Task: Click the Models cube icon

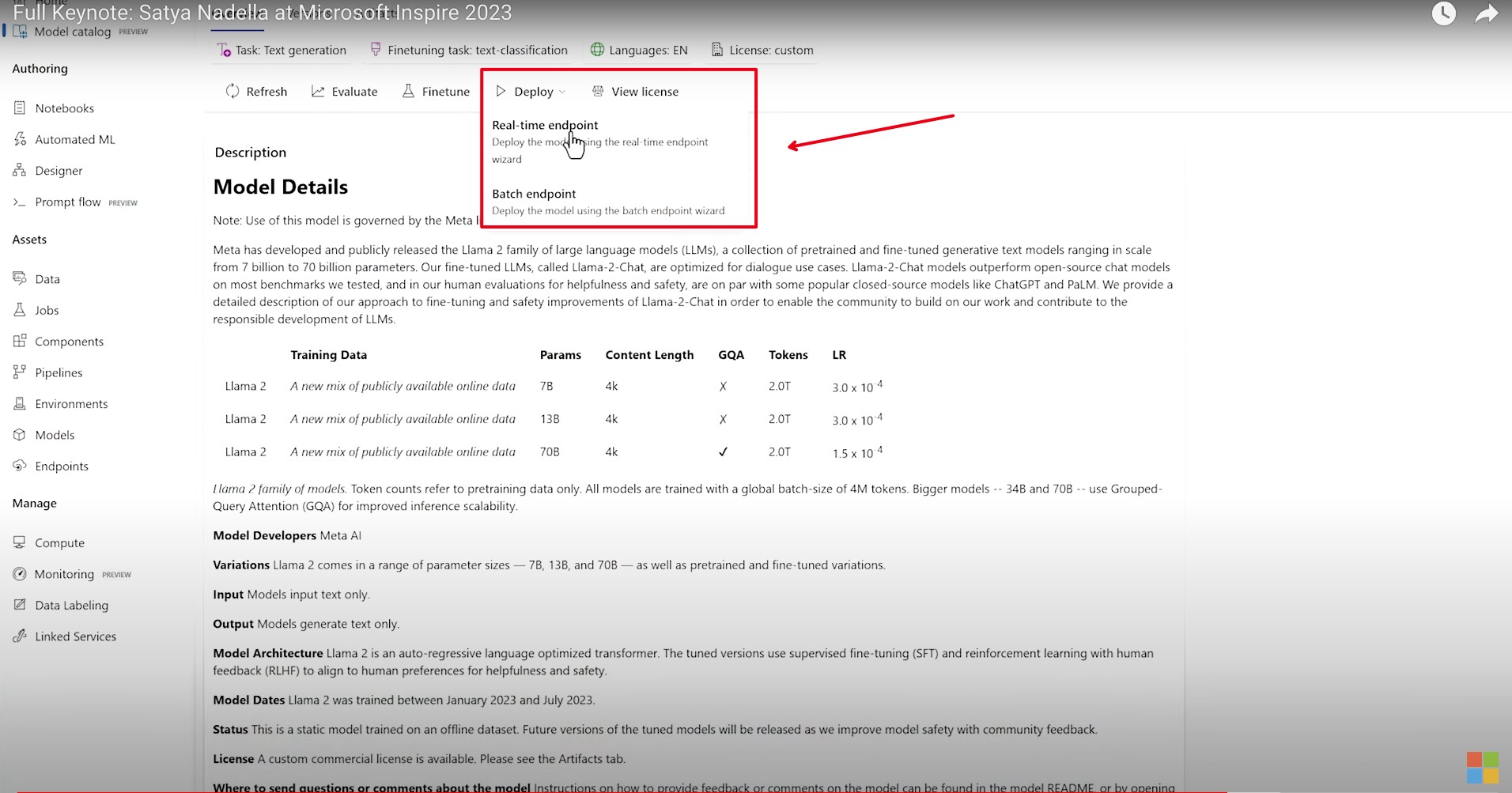Action: tap(20, 435)
